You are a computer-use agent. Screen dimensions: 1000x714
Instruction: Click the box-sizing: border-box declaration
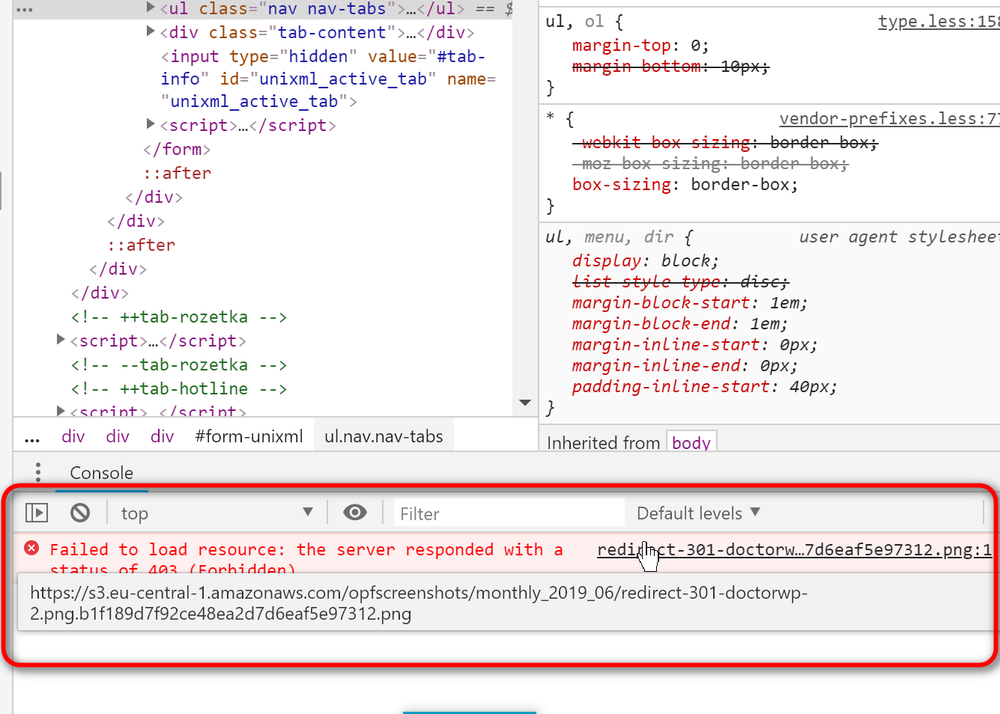(x=685, y=185)
